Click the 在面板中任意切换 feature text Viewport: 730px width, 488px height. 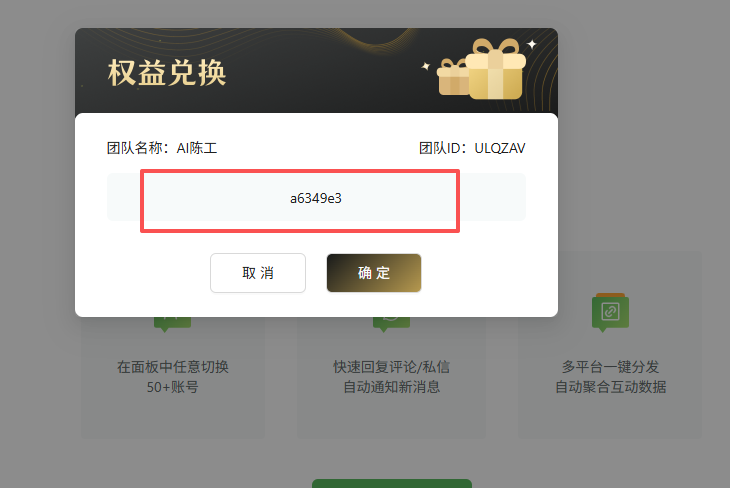click(x=173, y=367)
